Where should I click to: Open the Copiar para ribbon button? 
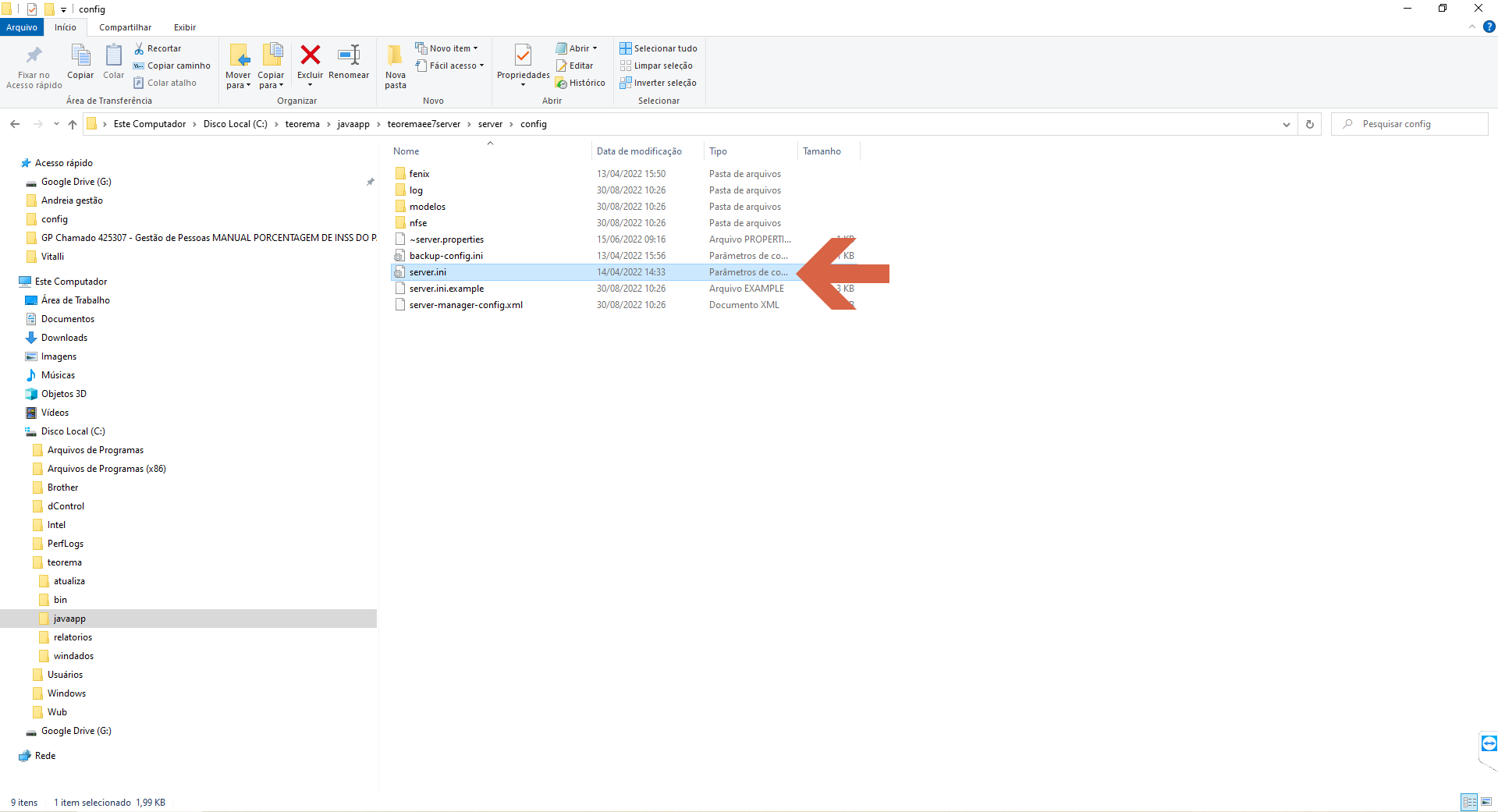pyautogui.click(x=272, y=66)
